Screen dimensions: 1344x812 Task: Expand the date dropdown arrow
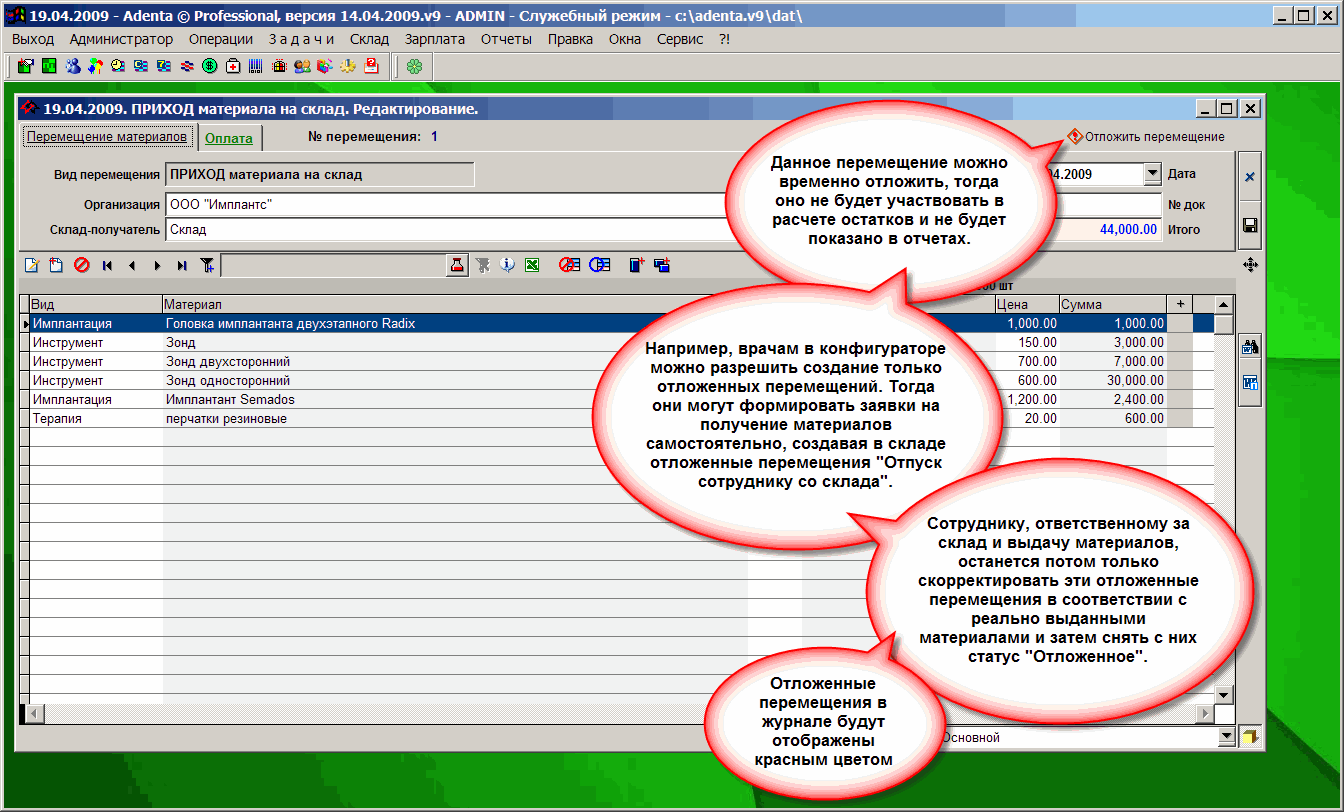(1152, 174)
